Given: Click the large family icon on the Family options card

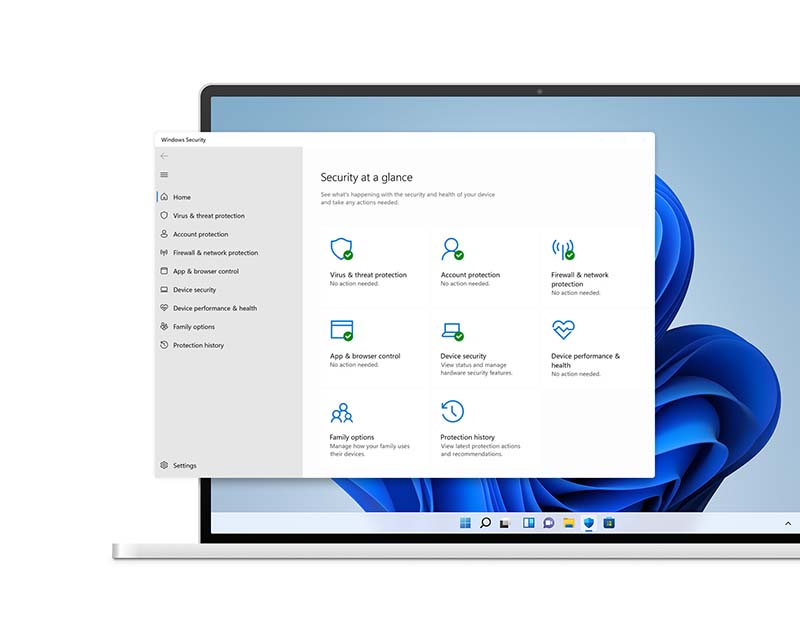Looking at the screenshot, I should tap(342, 413).
